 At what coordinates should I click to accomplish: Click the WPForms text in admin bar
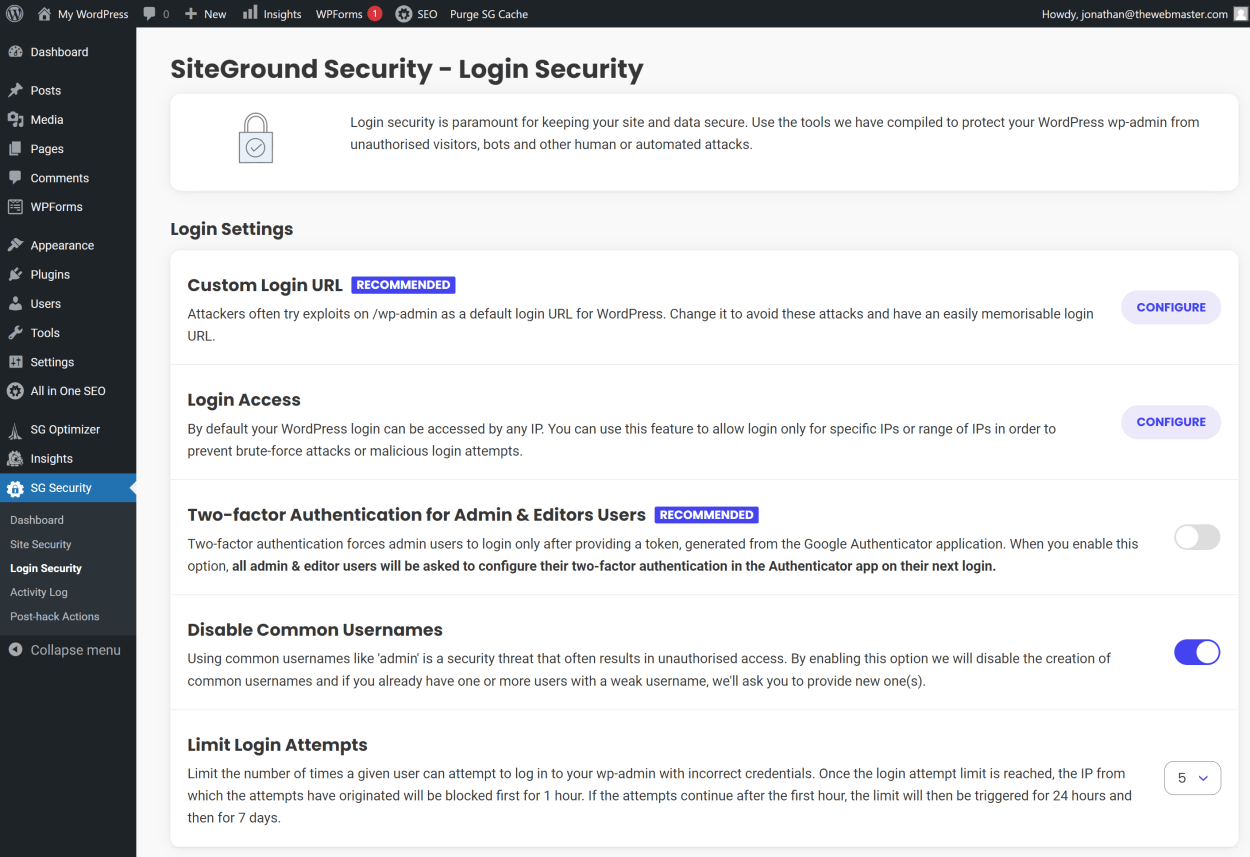(x=339, y=14)
